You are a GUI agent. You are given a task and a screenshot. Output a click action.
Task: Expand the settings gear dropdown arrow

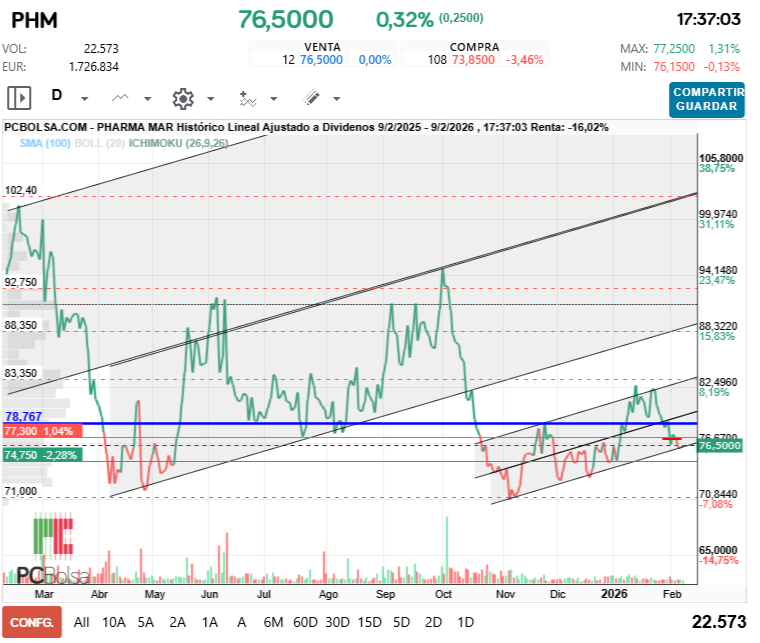[210, 99]
